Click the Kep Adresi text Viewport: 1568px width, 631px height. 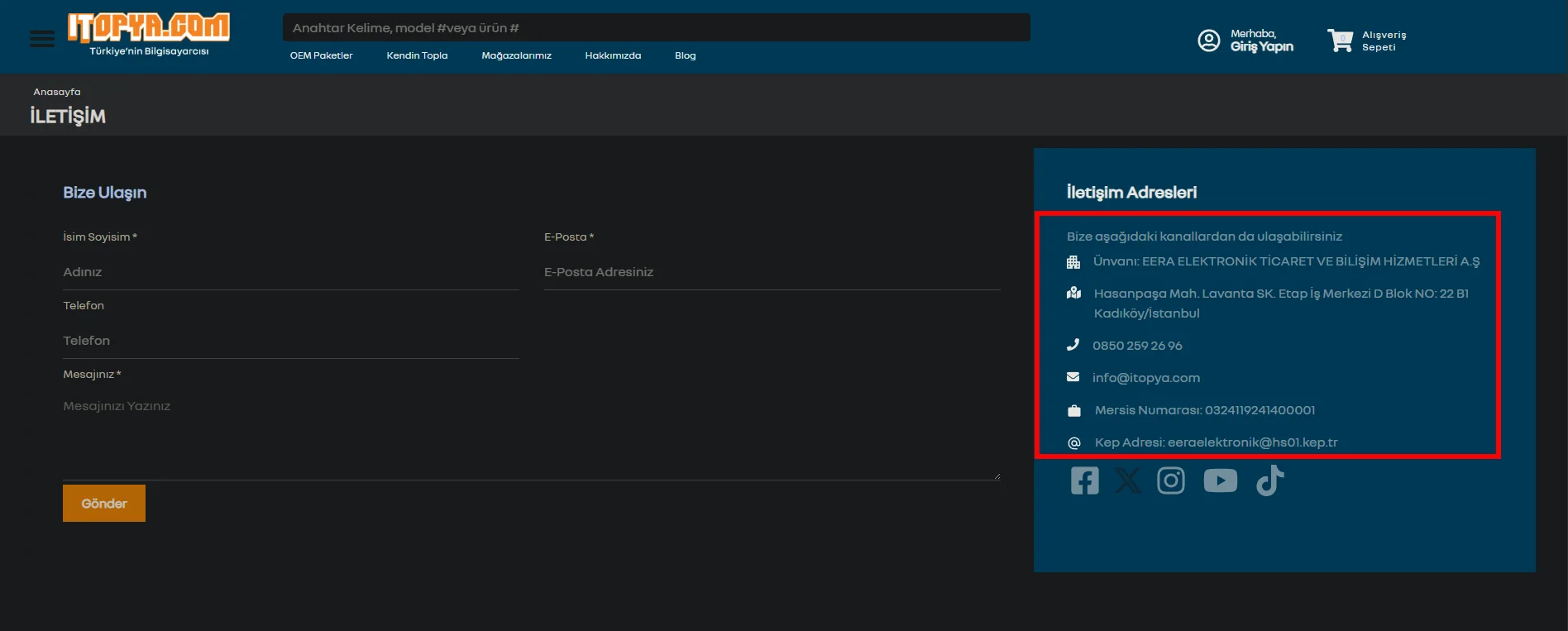coord(1216,442)
